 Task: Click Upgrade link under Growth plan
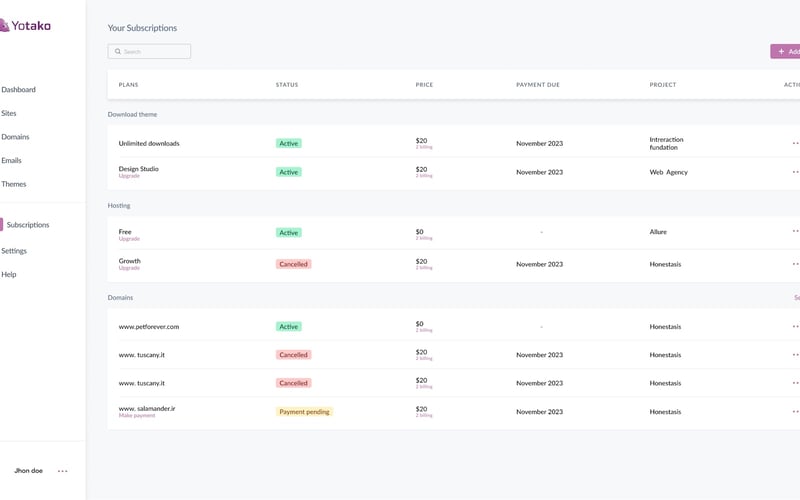click(129, 268)
